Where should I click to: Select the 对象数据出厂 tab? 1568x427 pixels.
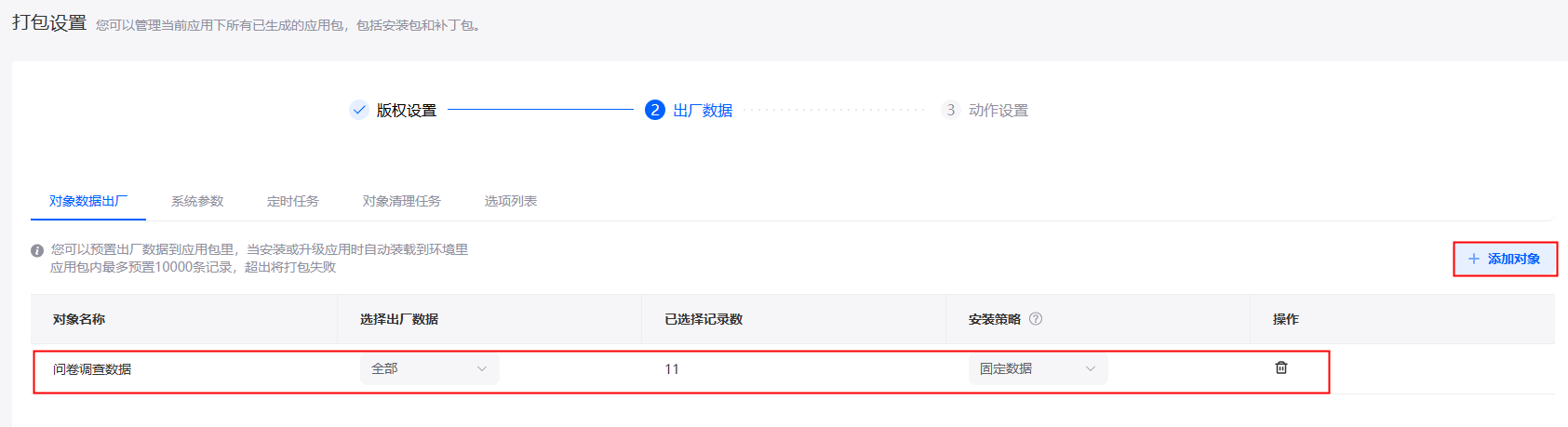[88, 201]
